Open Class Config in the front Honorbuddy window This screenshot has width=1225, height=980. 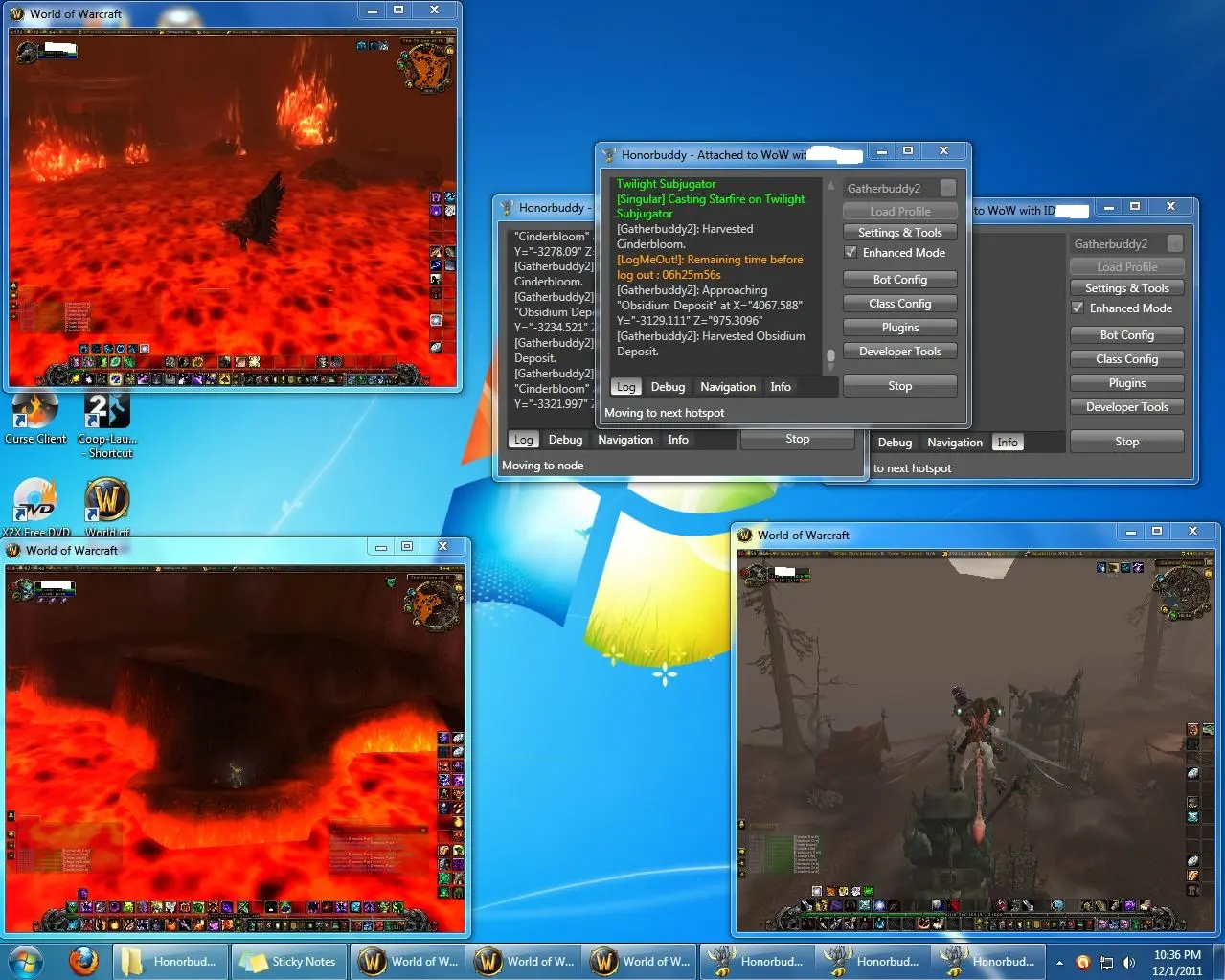click(x=899, y=304)
